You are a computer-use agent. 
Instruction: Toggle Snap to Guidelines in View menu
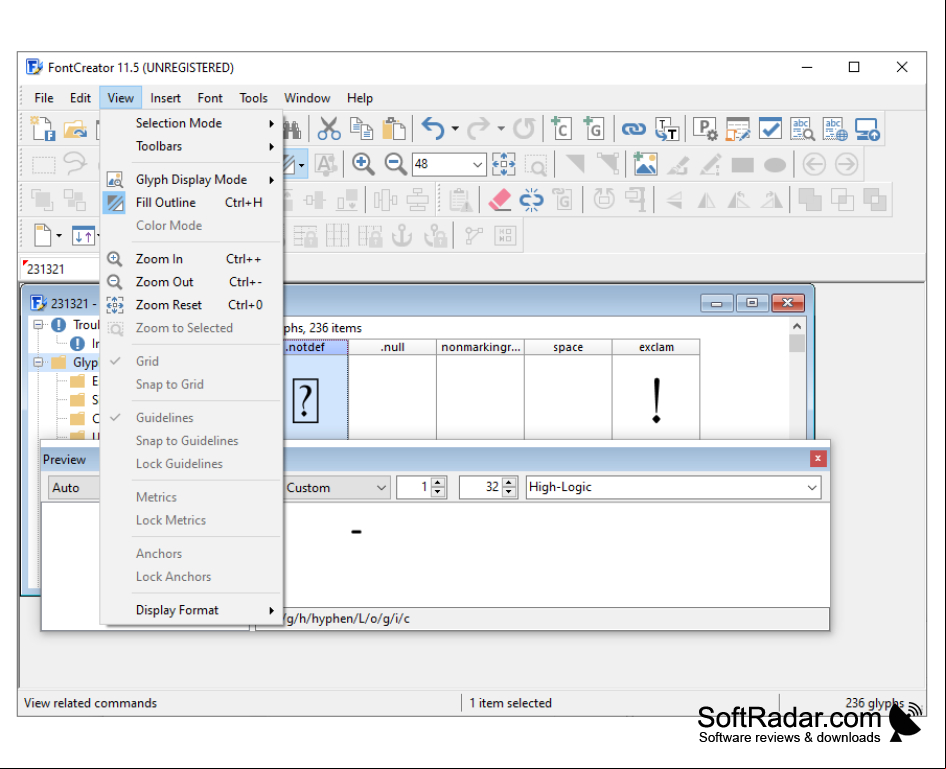pos(191,441)
